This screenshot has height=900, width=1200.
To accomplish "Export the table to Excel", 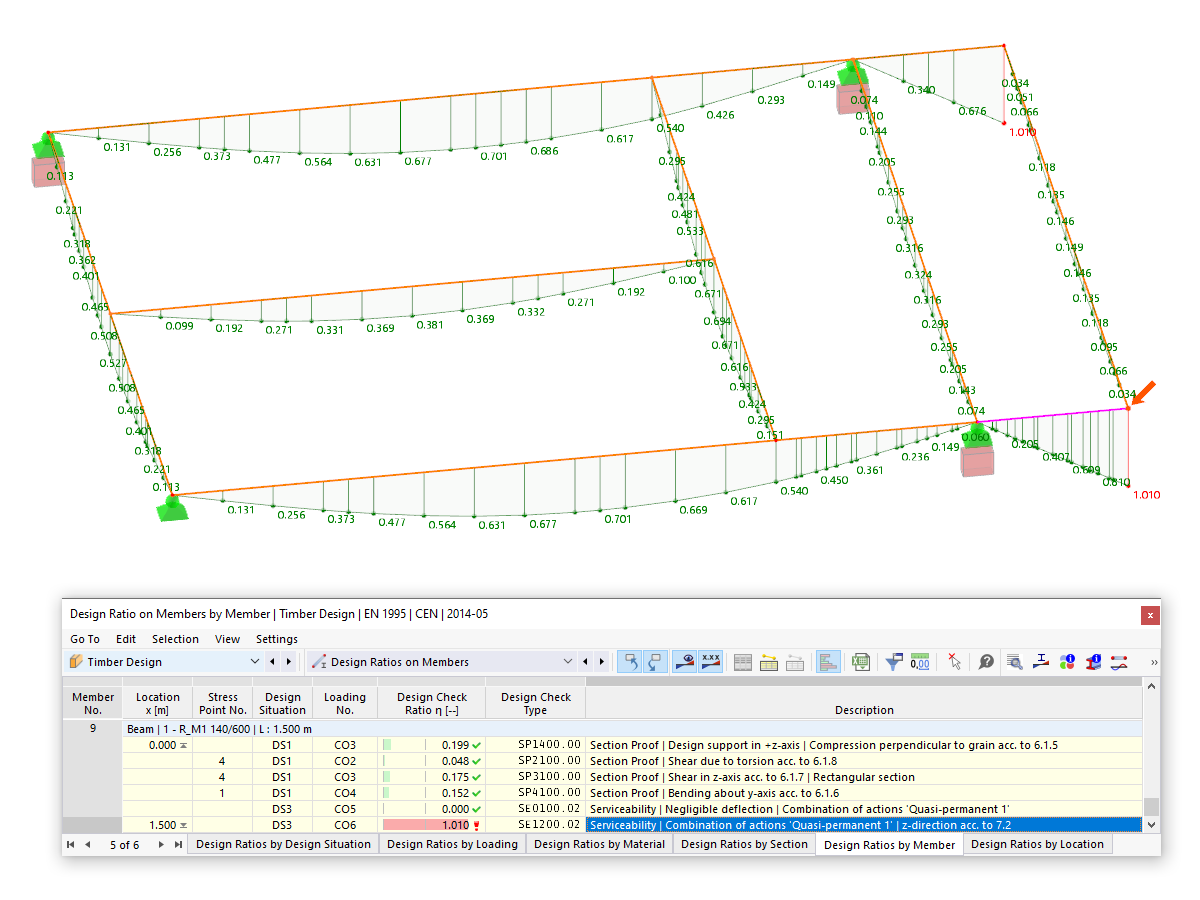I will [860, 662].
